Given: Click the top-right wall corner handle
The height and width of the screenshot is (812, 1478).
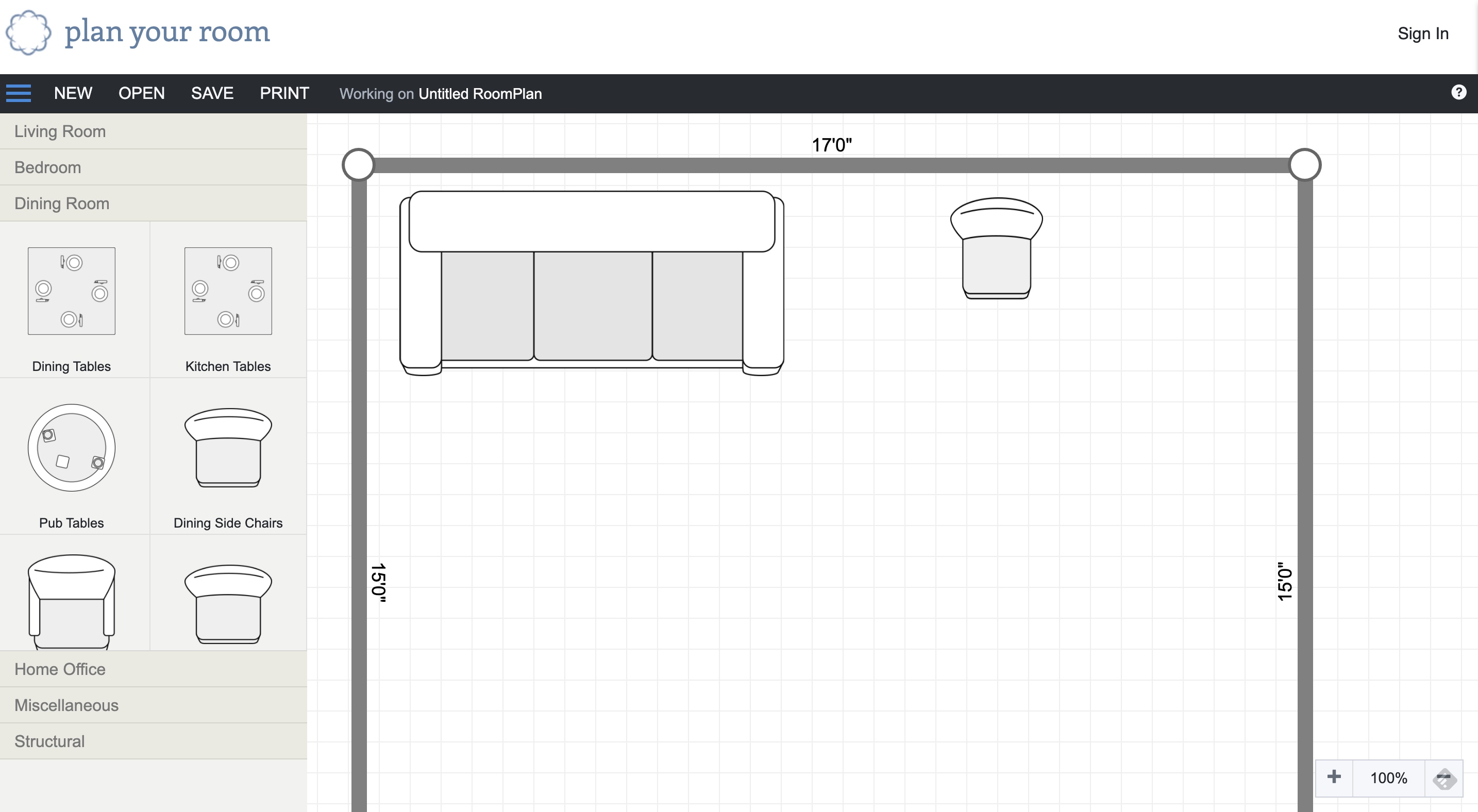Looking at the screenshot, I should [1305, 165].
